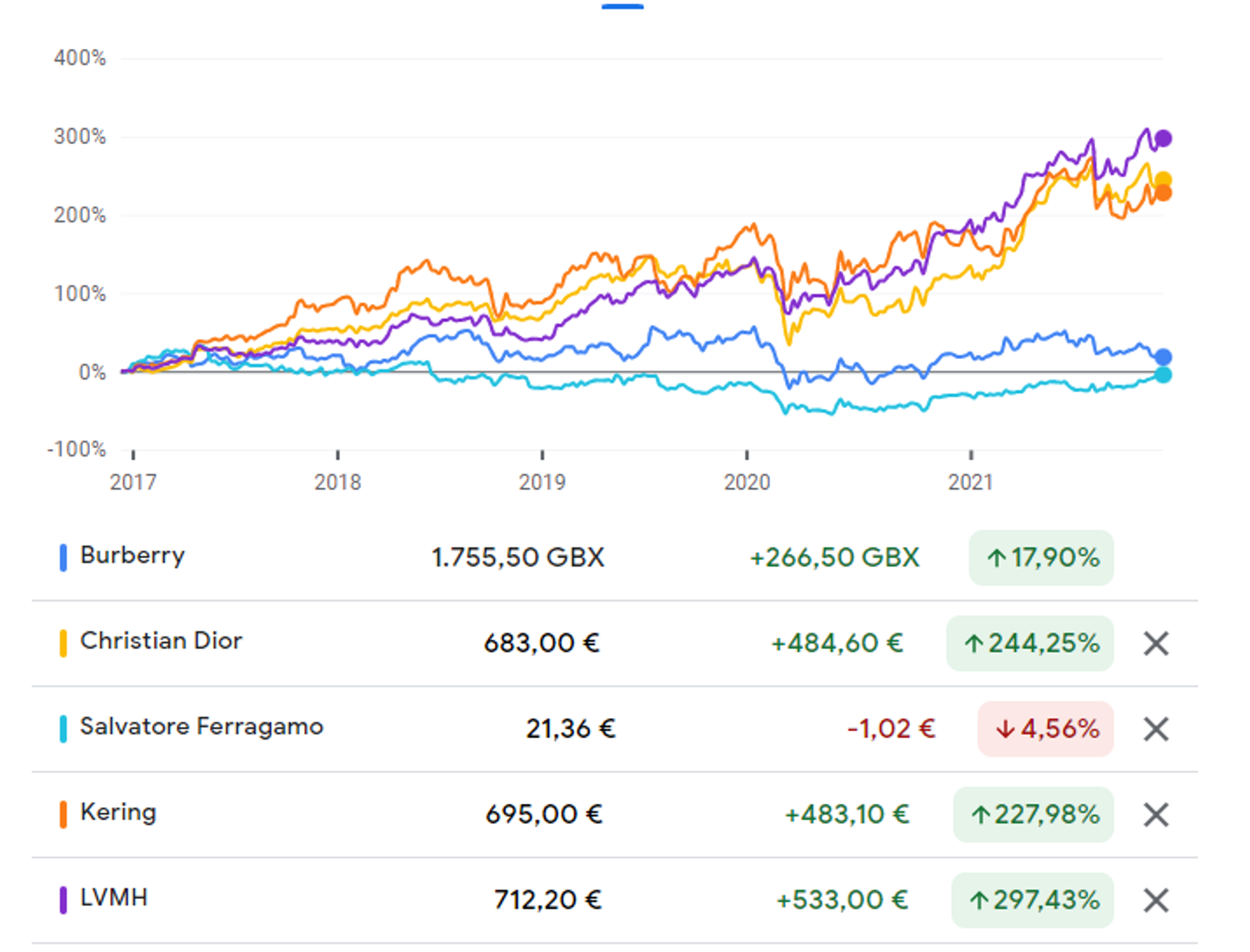Click the blue Burberry color marker
The height and width of the screenshot is (952, 1250).
tap(63, 557)
